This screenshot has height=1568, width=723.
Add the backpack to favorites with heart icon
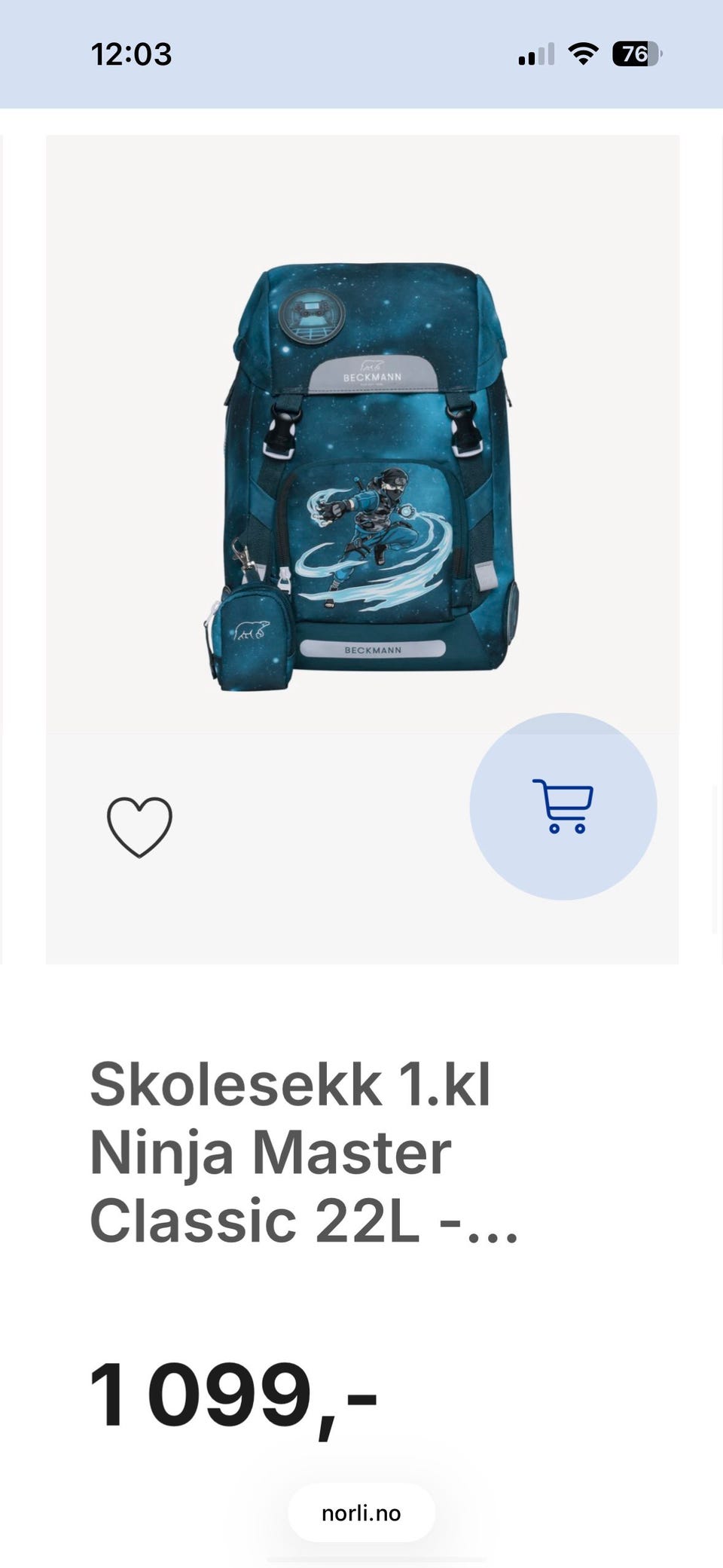tap(139, 827)
